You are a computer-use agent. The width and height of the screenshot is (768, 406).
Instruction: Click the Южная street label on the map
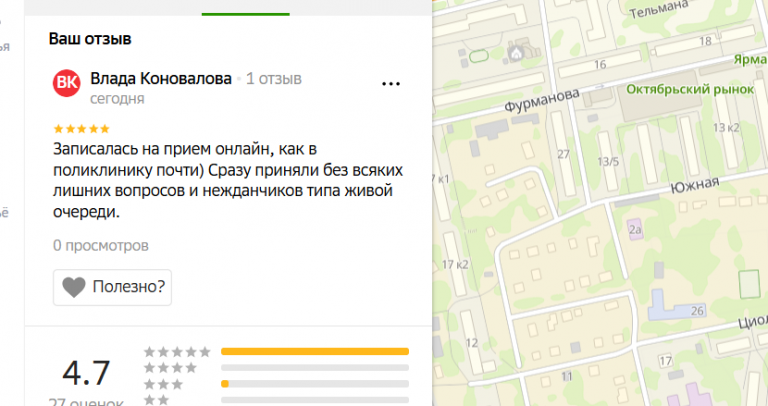tap(695, 185)
